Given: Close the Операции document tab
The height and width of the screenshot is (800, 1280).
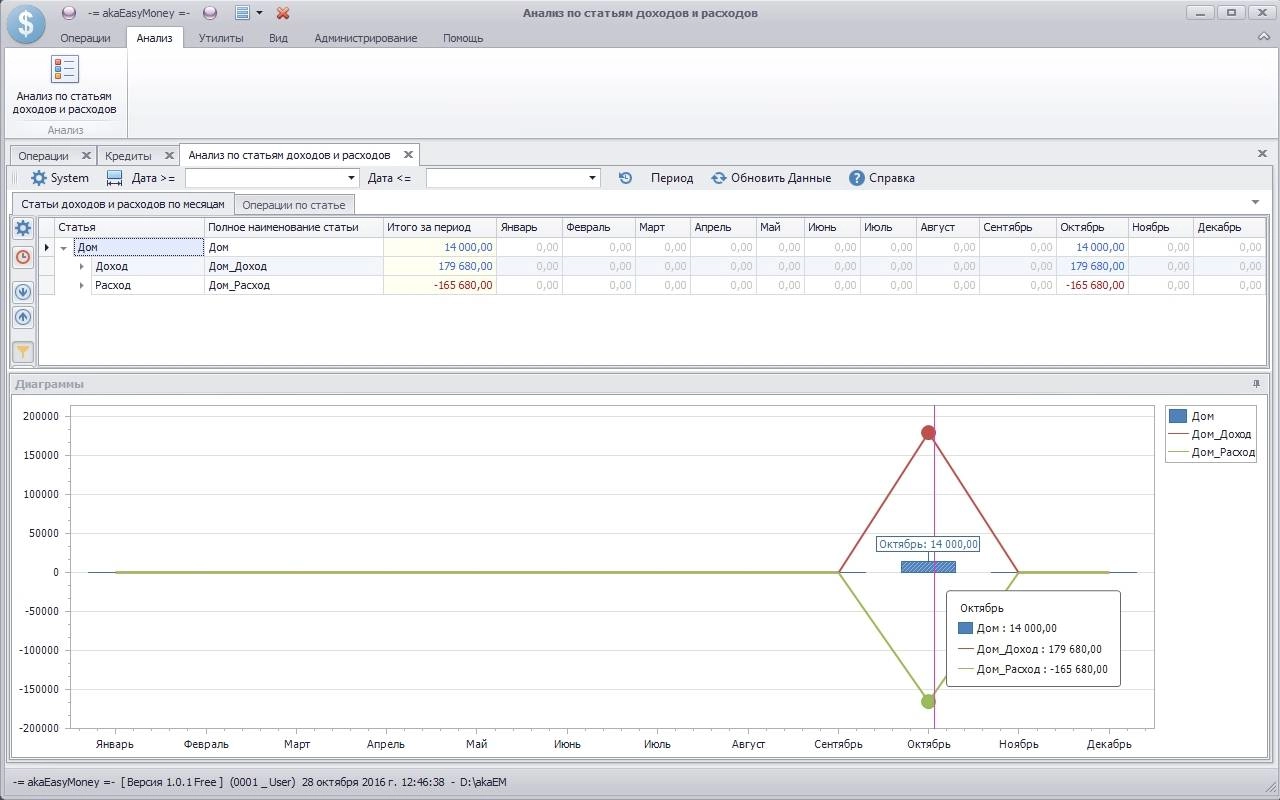Looking at the screenshot, I should coord(86,156).
